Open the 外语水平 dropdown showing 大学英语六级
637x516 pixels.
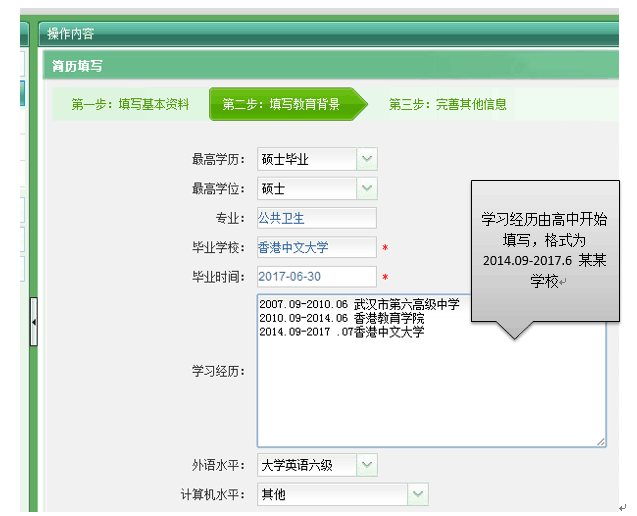tap(366, 465)
